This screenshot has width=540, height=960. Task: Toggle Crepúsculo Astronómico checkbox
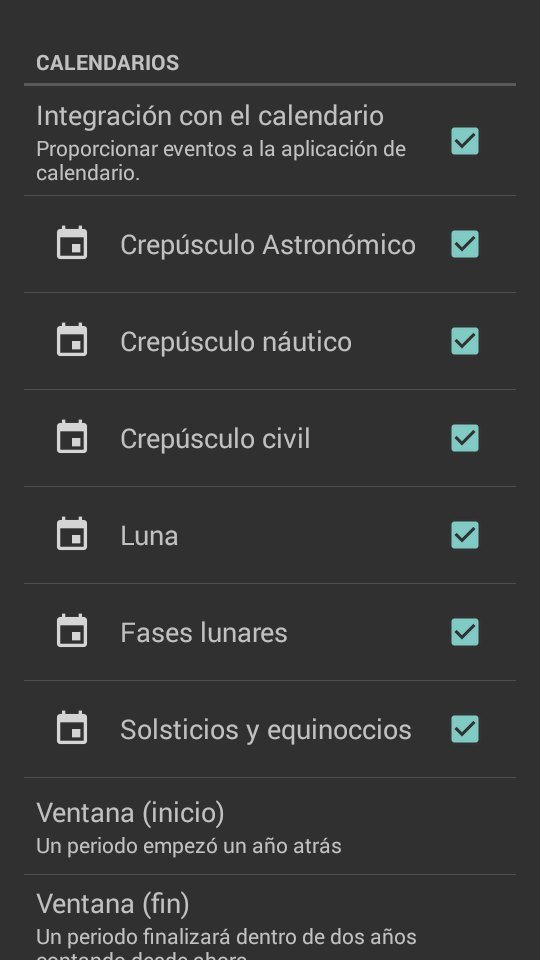click(465, 244)
